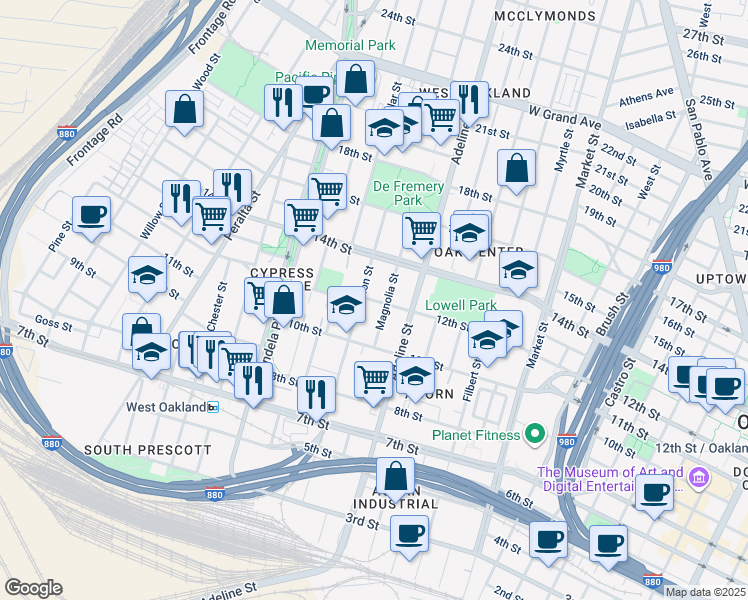Click the Memorial Park label

(x=350, y=45)
